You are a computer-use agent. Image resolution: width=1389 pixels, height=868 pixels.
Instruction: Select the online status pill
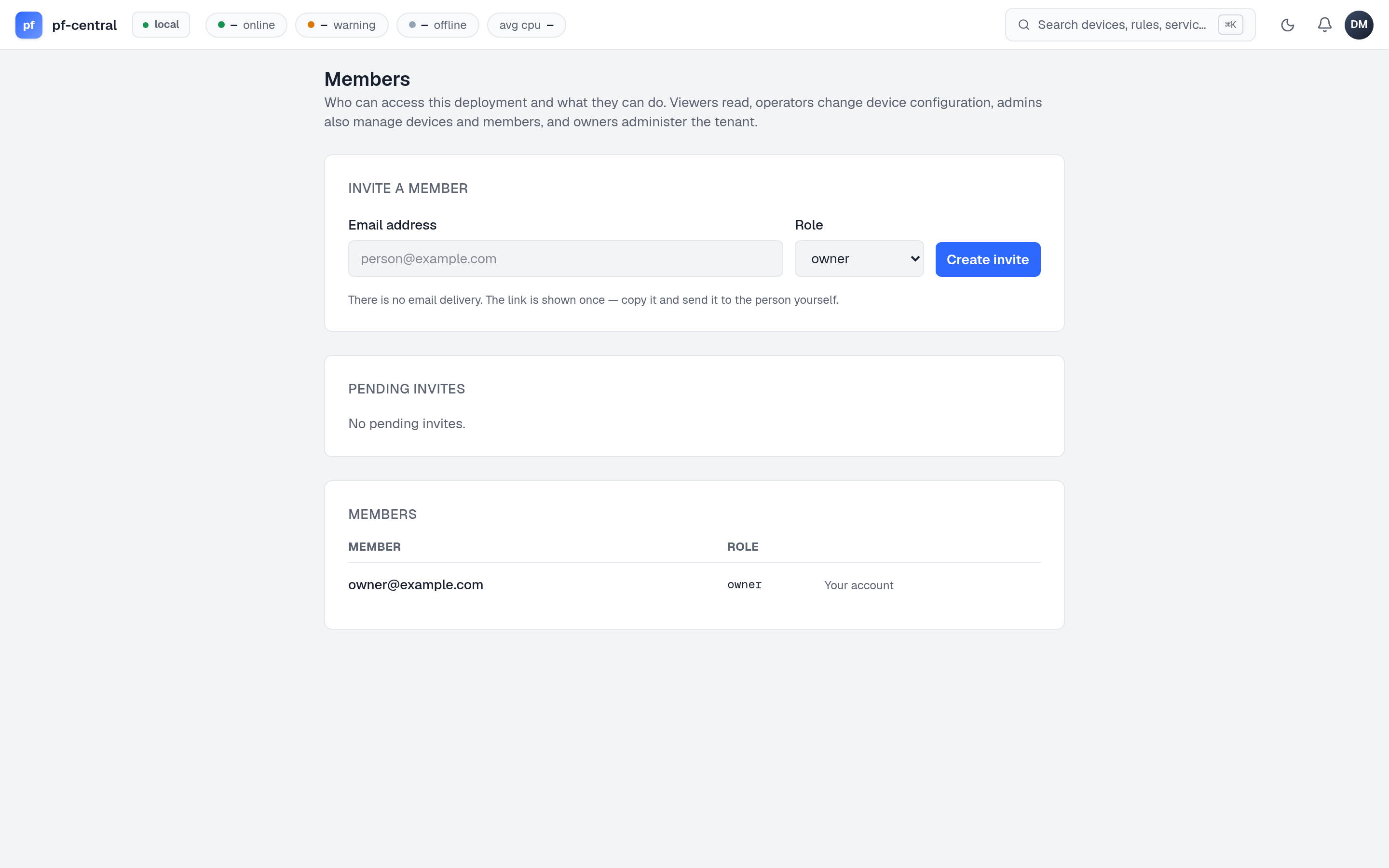tap(246, 25)
